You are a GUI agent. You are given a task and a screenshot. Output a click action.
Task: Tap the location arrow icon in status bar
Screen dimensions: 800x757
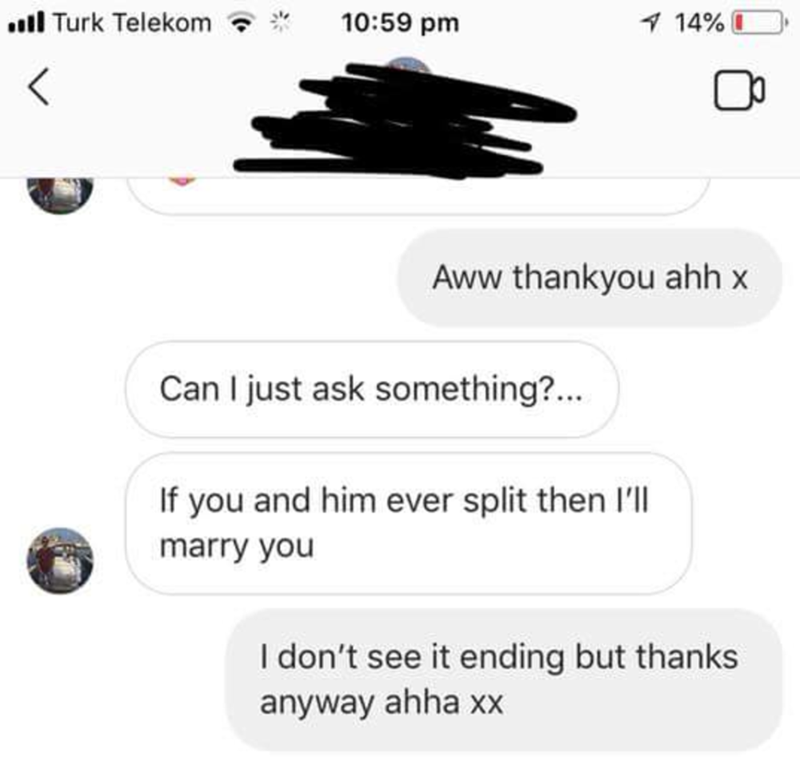coord(651,23)
